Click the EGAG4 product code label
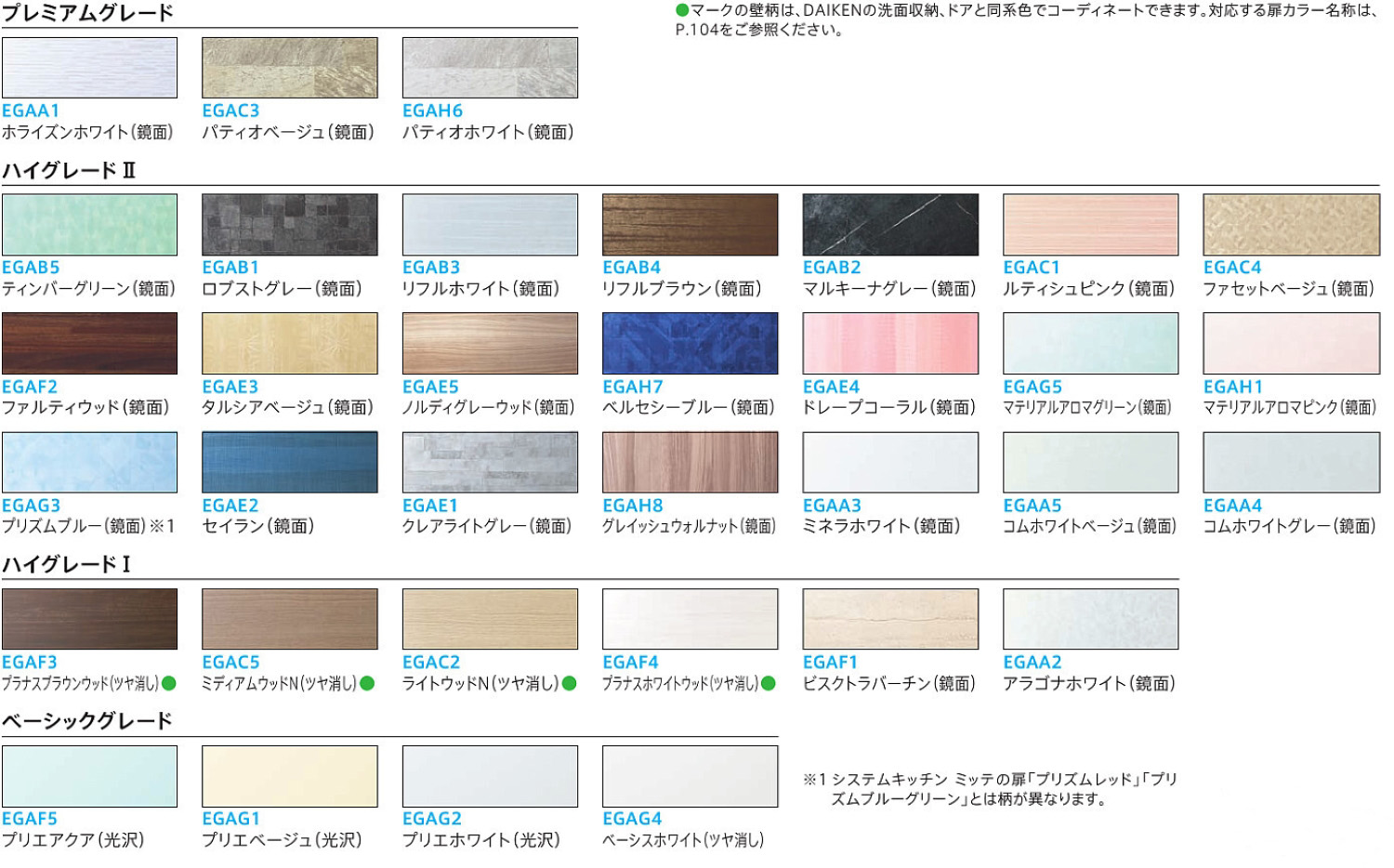Screen dimensions: 1394x868 coord(632,820)
